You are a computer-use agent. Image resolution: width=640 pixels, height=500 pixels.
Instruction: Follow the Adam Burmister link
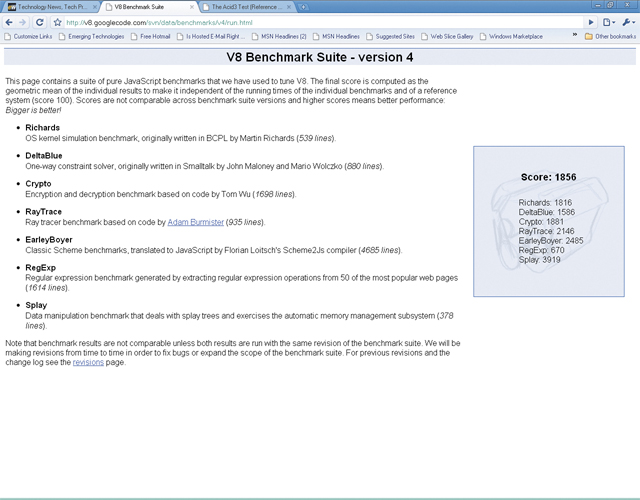coord(196,222)
